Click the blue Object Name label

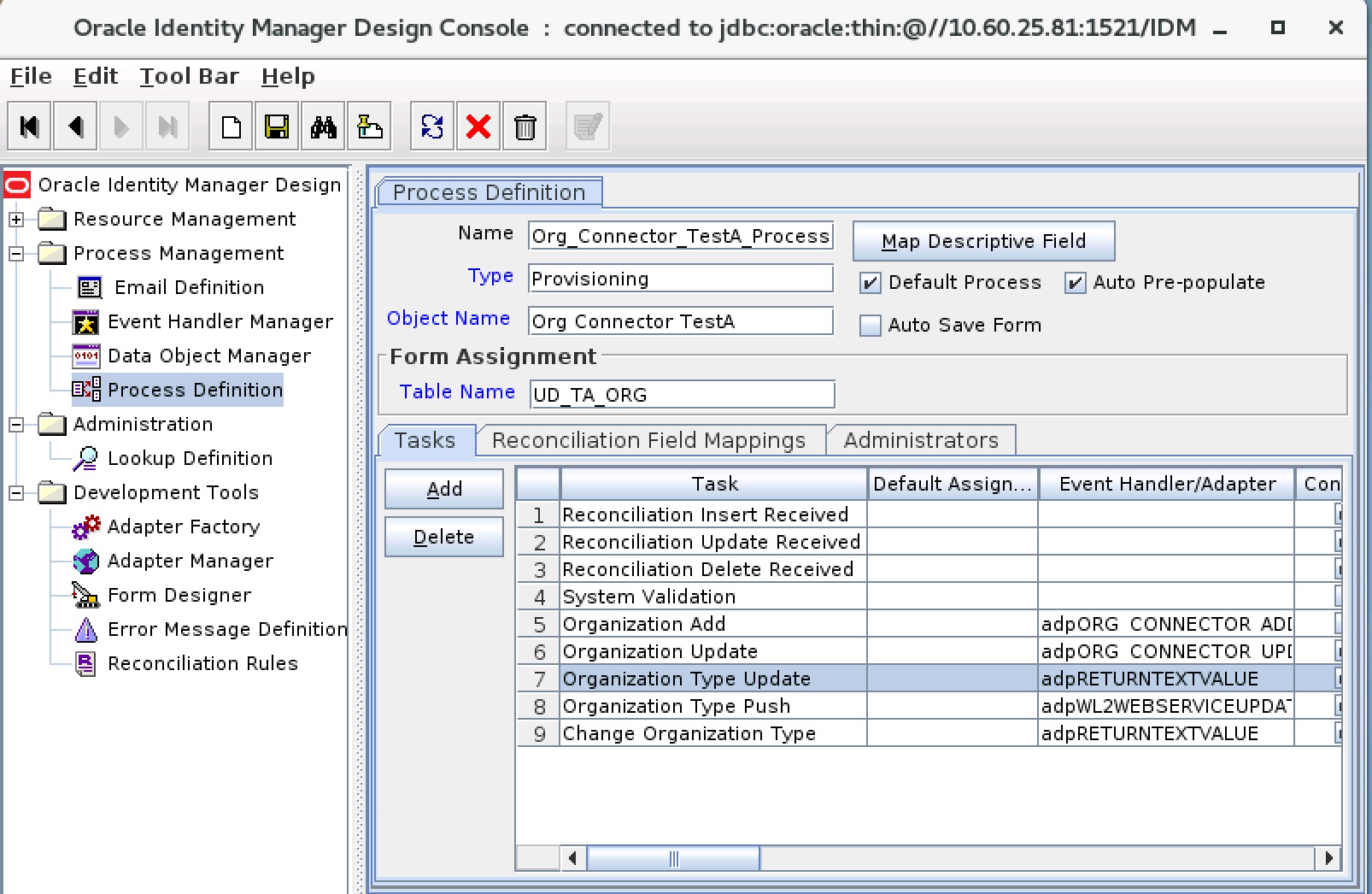click(x=448, y=318)
